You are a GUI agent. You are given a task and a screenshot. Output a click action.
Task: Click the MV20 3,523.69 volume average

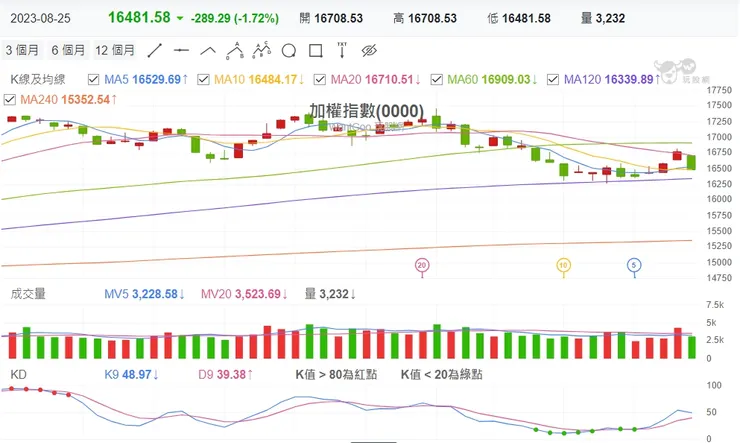pos(244,294)
